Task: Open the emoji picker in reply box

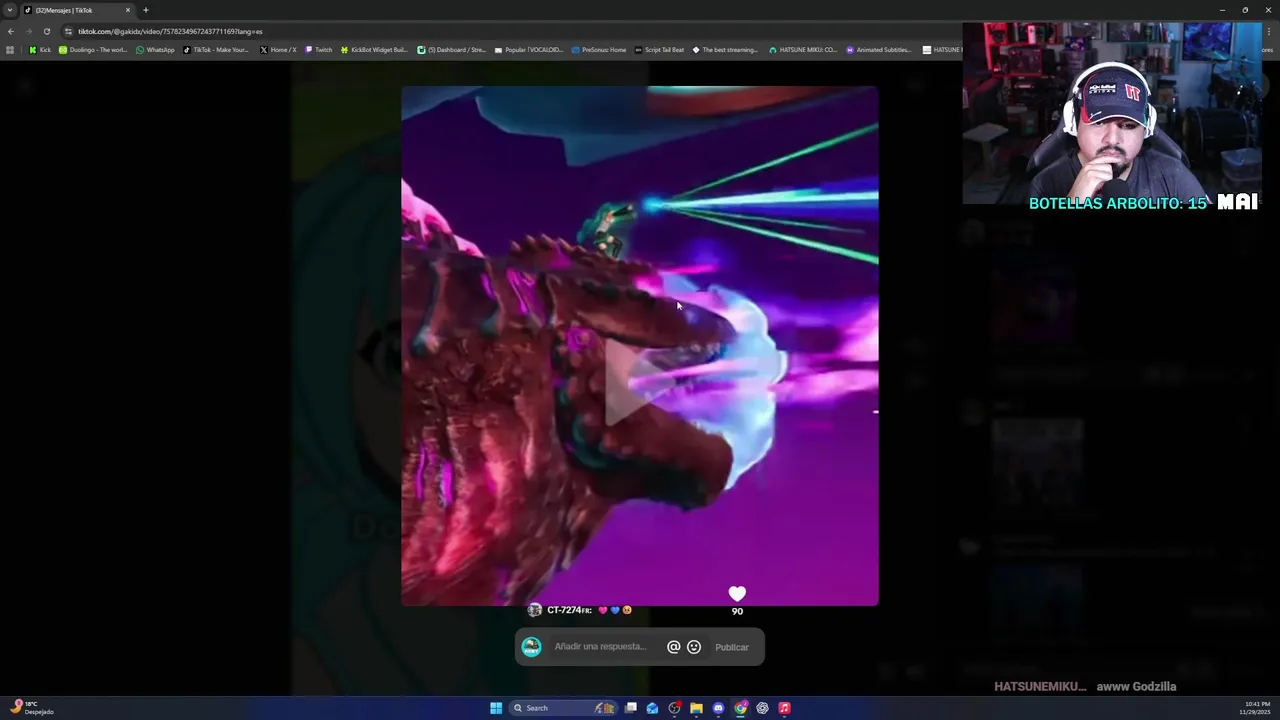Action: [694, 647]
